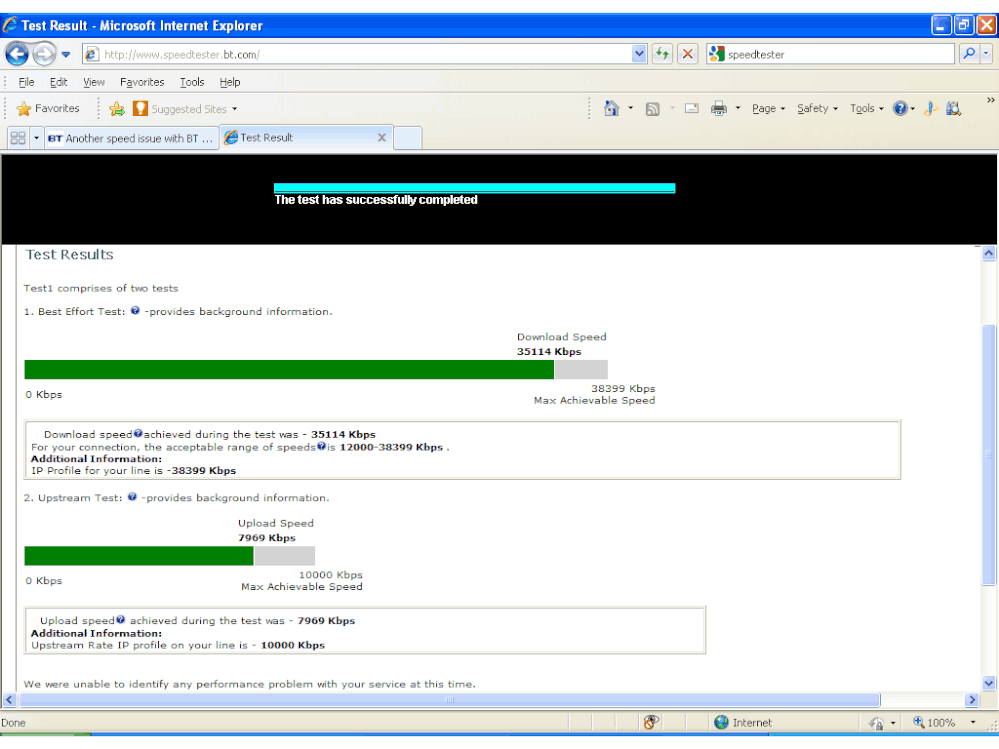The height and width of the screenshot is (749, 999).
Task: Click the browser Back arrow button
Action: (x=17, y=54)
